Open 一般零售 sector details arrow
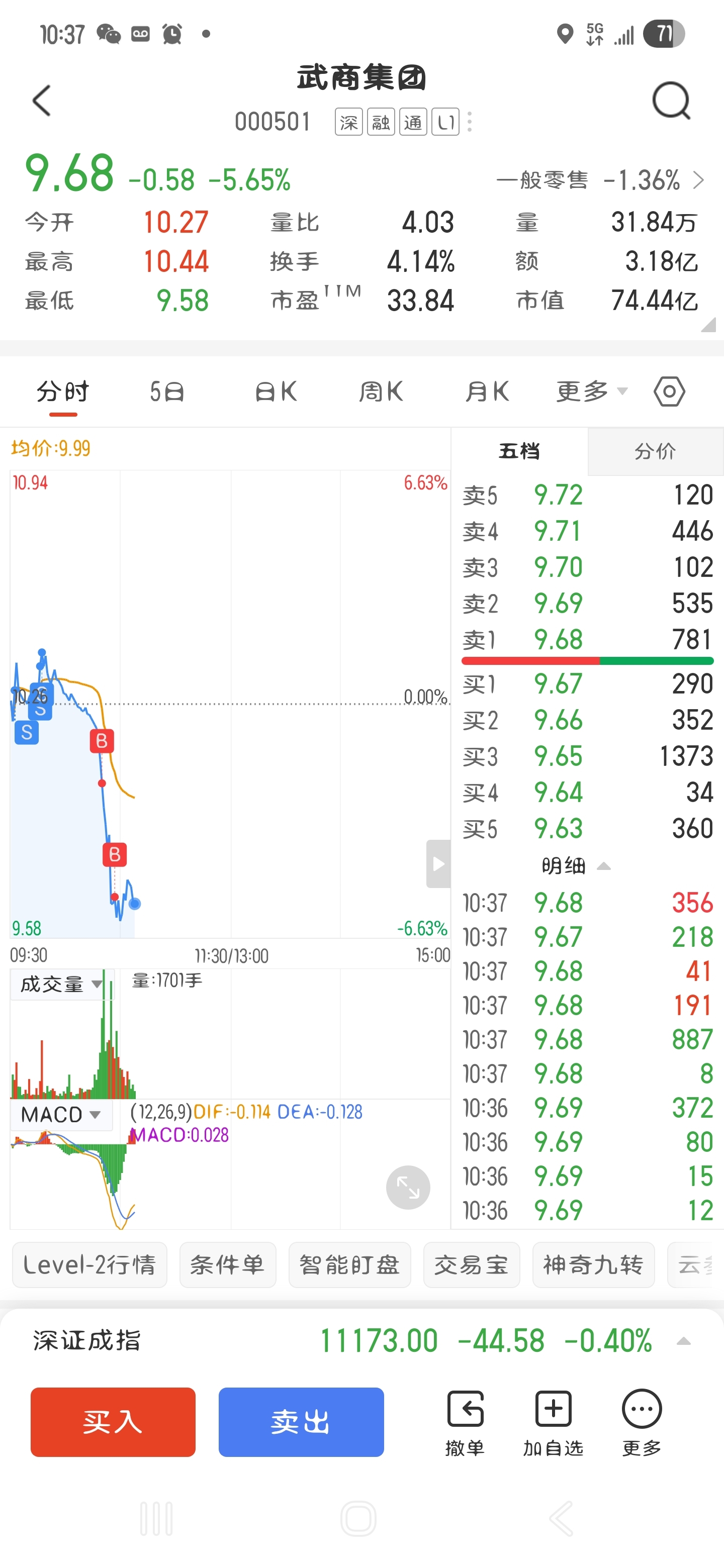724x1568 pixels. 698,180
